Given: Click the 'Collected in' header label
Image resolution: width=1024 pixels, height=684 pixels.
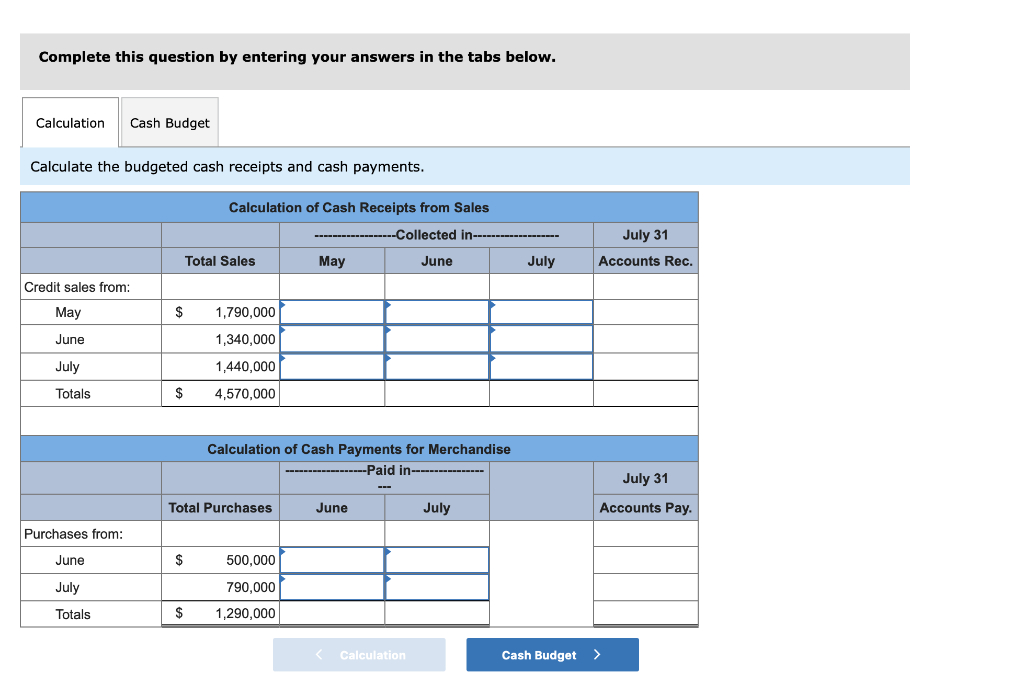Looking at the screenshot, I should point(434,235).
